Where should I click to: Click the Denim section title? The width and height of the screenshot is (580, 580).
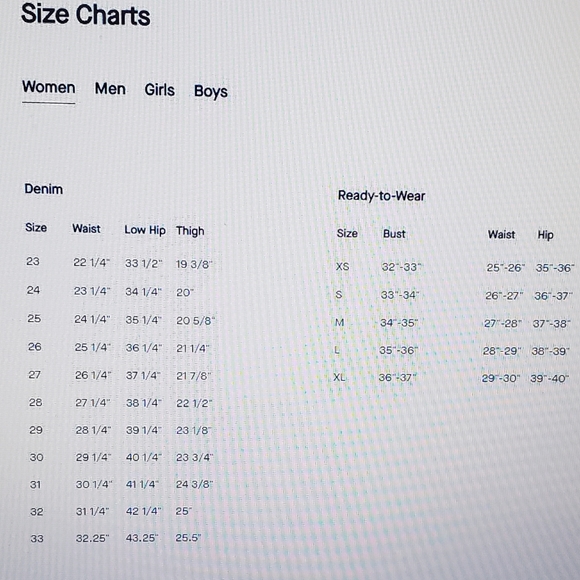coord(43,189)
